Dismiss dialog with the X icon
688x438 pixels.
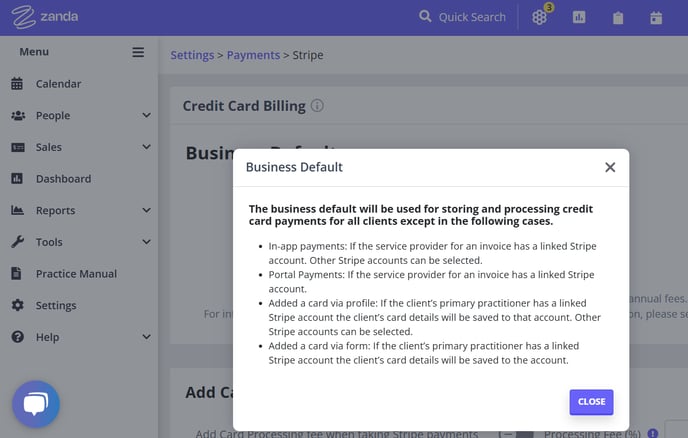tap(610, 167)
